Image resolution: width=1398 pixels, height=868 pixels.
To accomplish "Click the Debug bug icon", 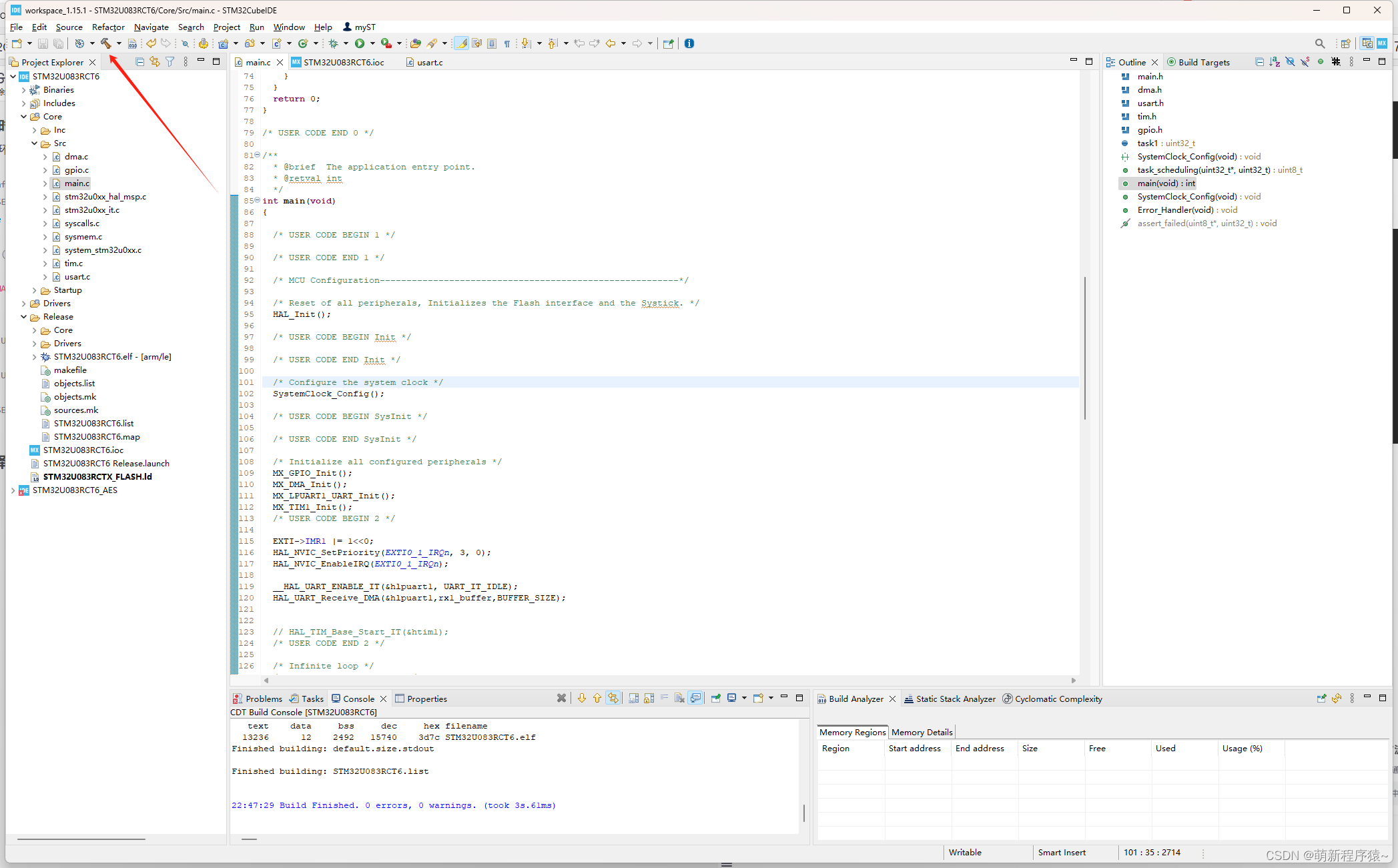I will pos(334,43).
